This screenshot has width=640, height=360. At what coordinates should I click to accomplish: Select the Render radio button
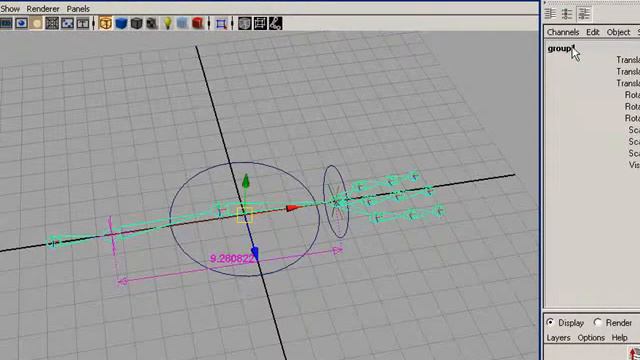pyautogui.click(x=598, y=322)
